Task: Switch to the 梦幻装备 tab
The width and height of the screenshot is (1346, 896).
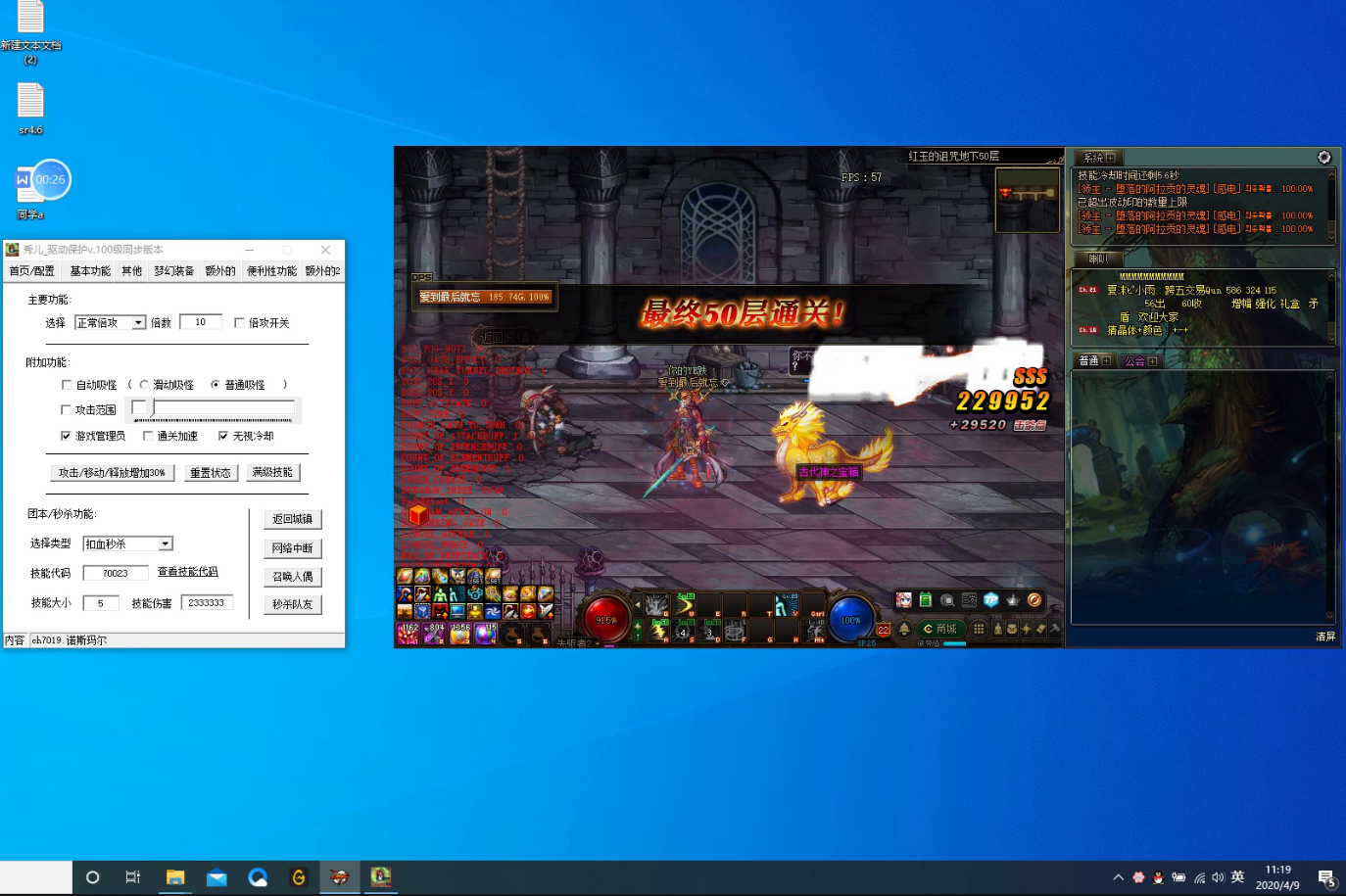Action: tap(174, 271)
